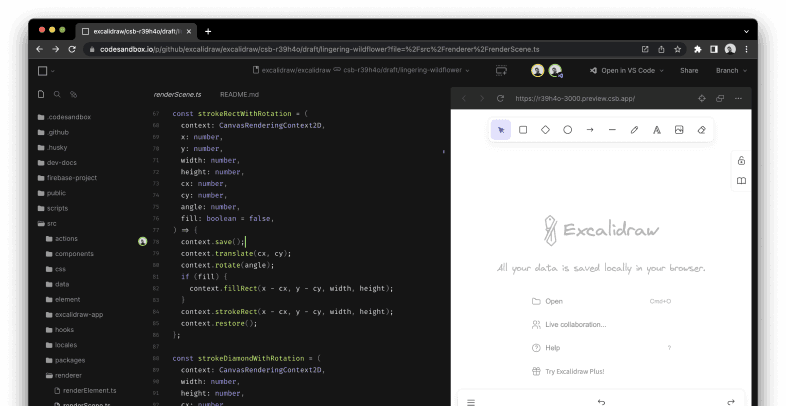Select the Rectangle tool in Excalidraw
This screenshot has height=406, width=786.
pos(523,130)
